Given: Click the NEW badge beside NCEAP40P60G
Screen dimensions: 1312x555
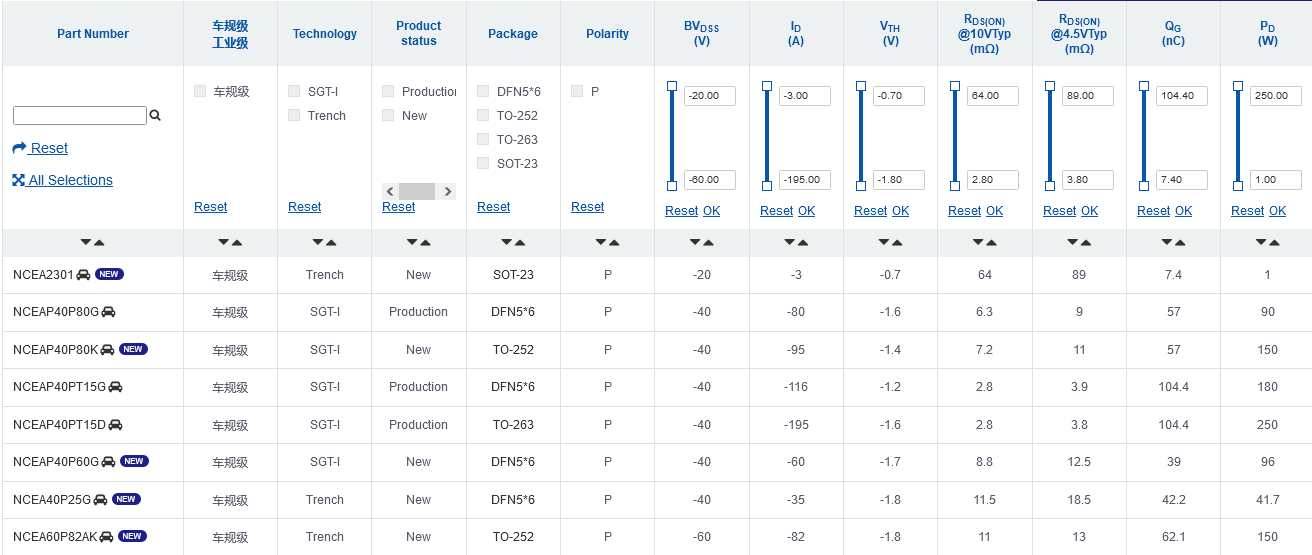Looking at the screenshot, I should point(134,461).
